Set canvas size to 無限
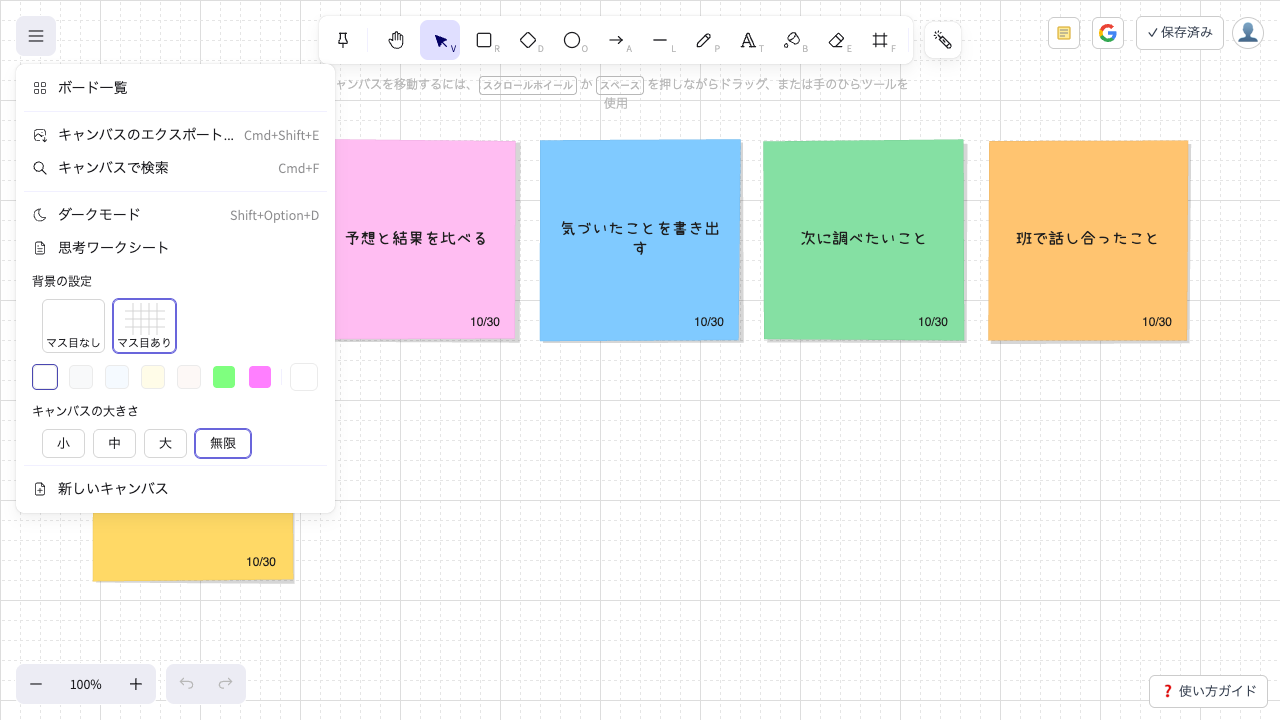The image size is (1280, 720). (x=223, y=443)
